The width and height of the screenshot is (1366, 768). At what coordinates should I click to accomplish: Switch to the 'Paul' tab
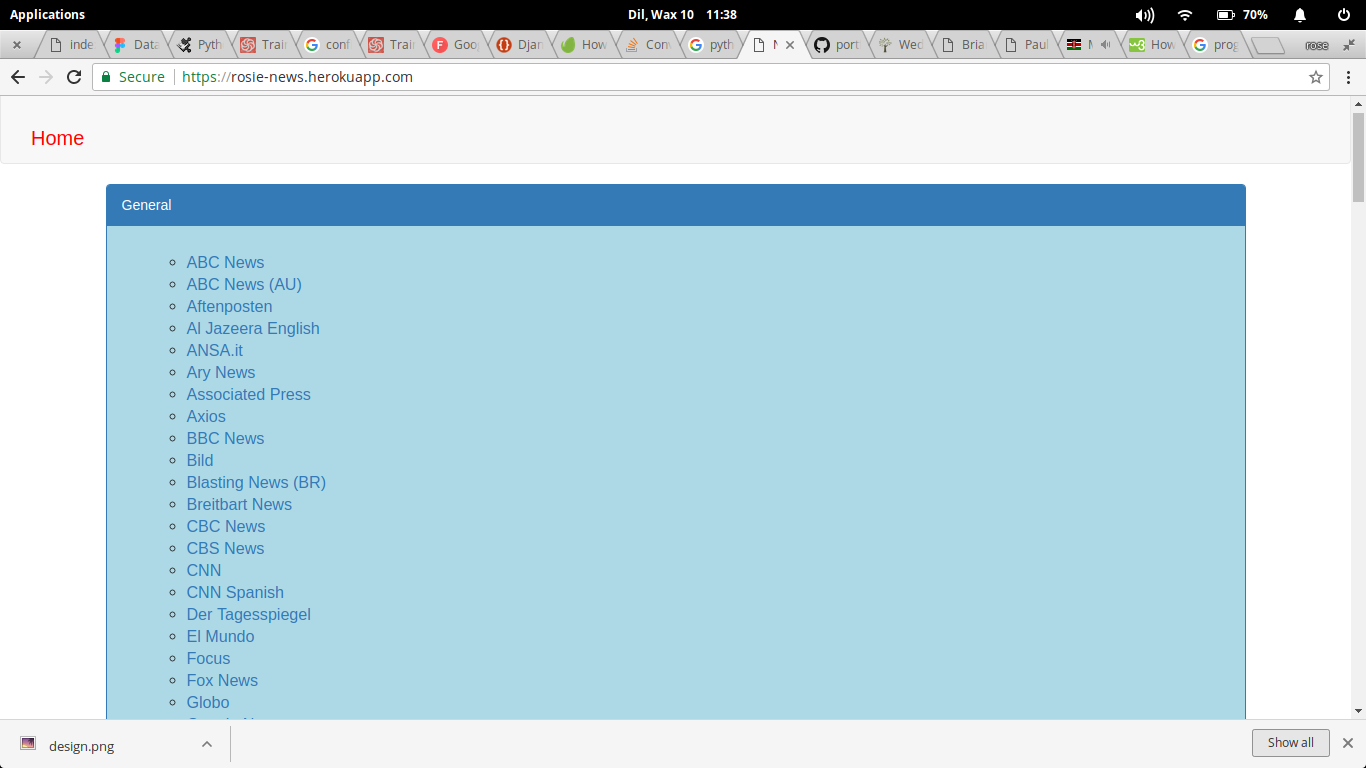[1030, 45]
